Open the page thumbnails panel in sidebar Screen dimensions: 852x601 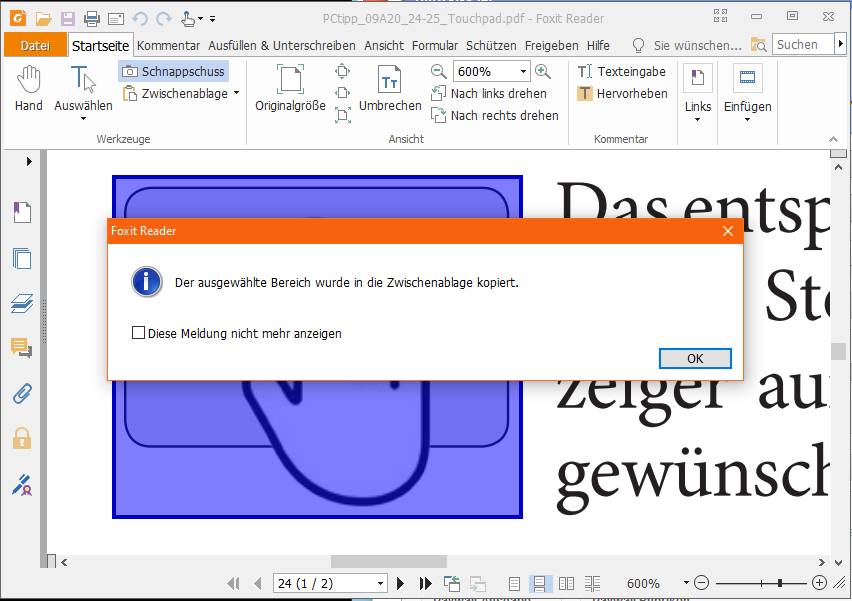tap(22, 258)
